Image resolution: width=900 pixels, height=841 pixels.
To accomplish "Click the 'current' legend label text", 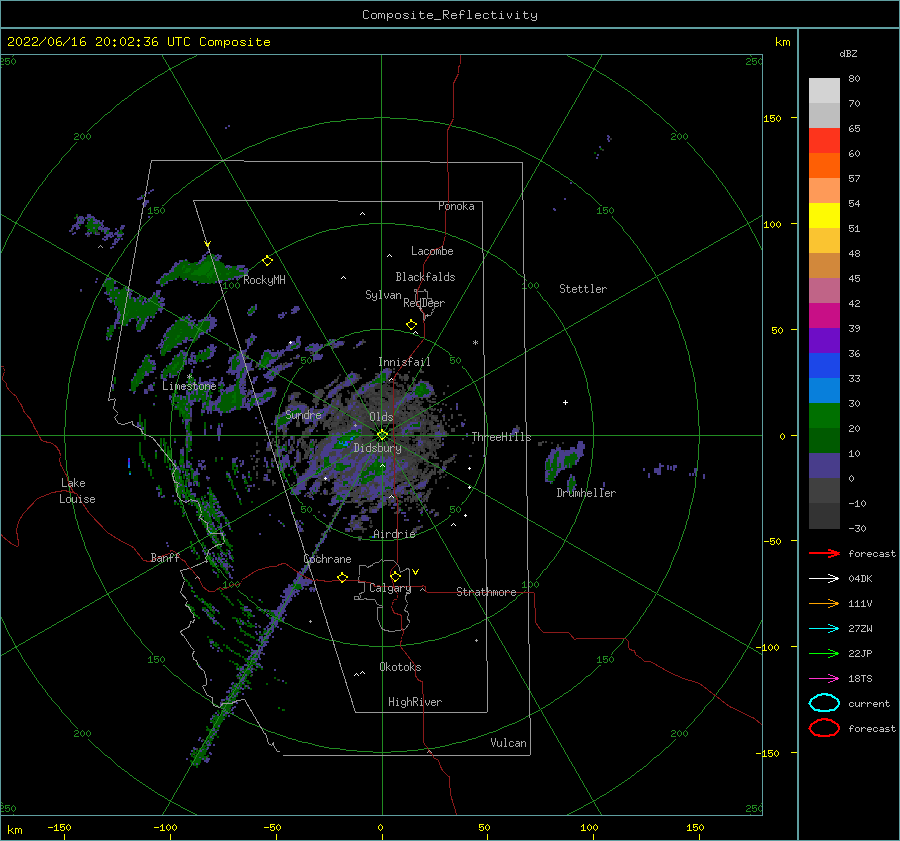I will (869, 704).
